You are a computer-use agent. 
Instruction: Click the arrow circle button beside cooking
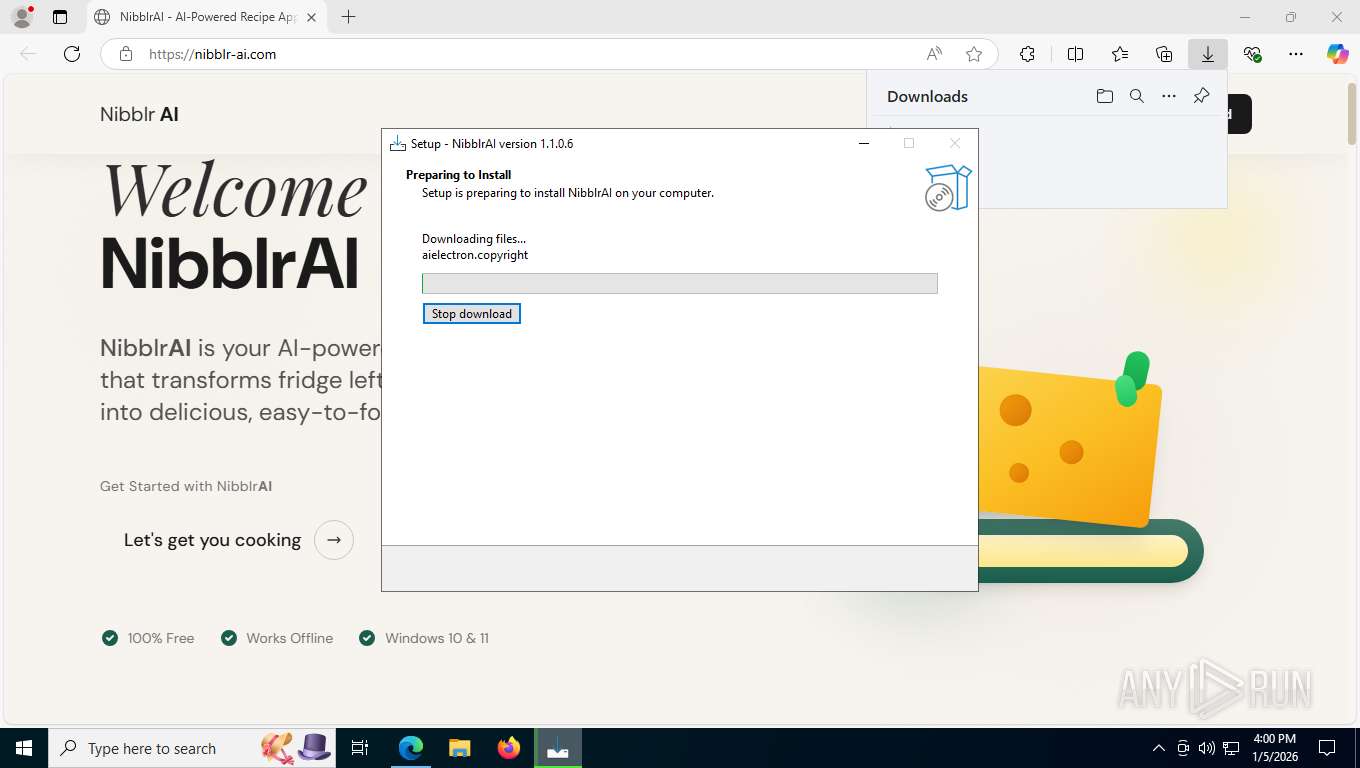[334, 540]
